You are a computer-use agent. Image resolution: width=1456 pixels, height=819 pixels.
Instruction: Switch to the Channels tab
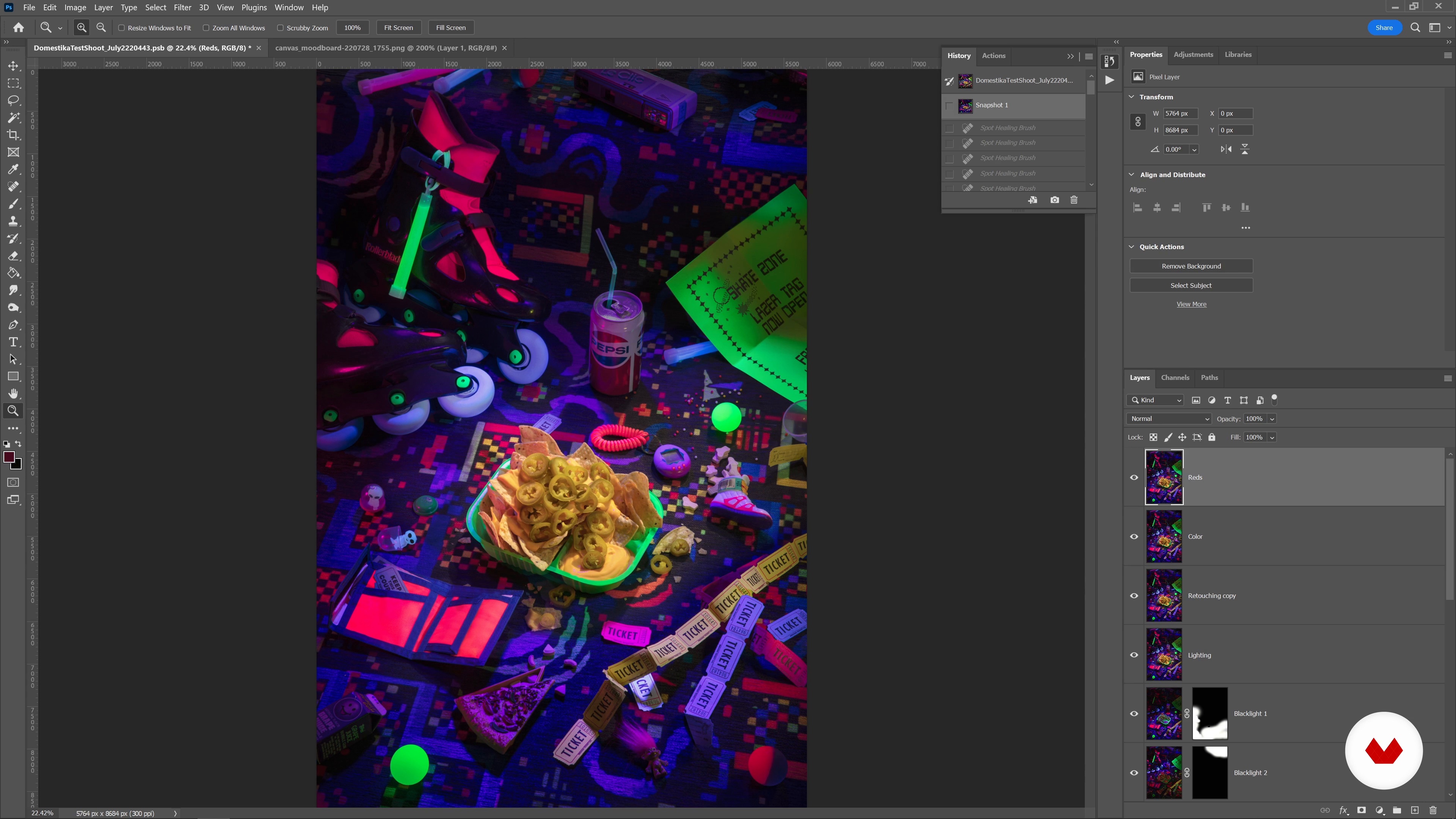(1175, 378)
